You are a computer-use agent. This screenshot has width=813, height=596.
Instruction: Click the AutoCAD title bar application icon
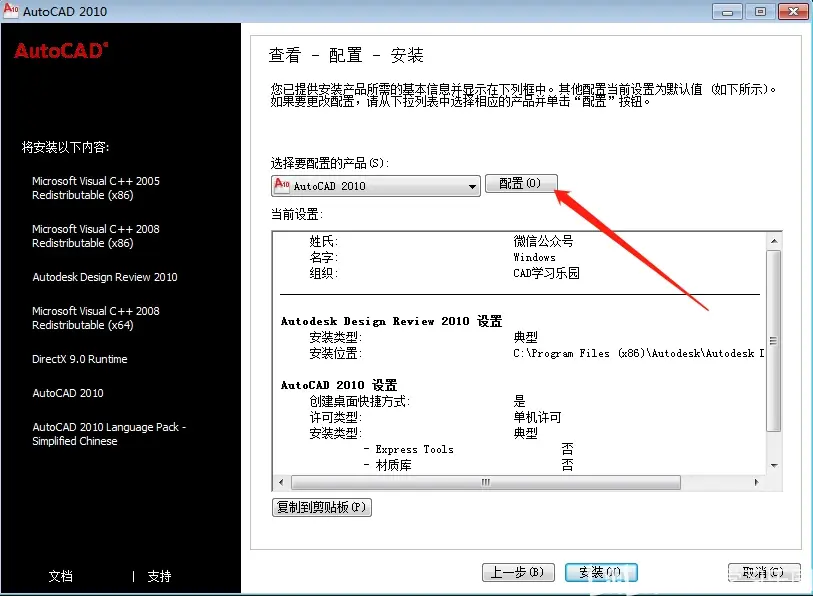click(x=11, y=10)
